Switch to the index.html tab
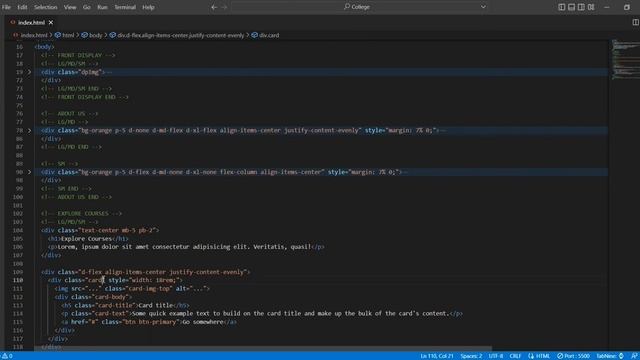 [x=31, y=22]
